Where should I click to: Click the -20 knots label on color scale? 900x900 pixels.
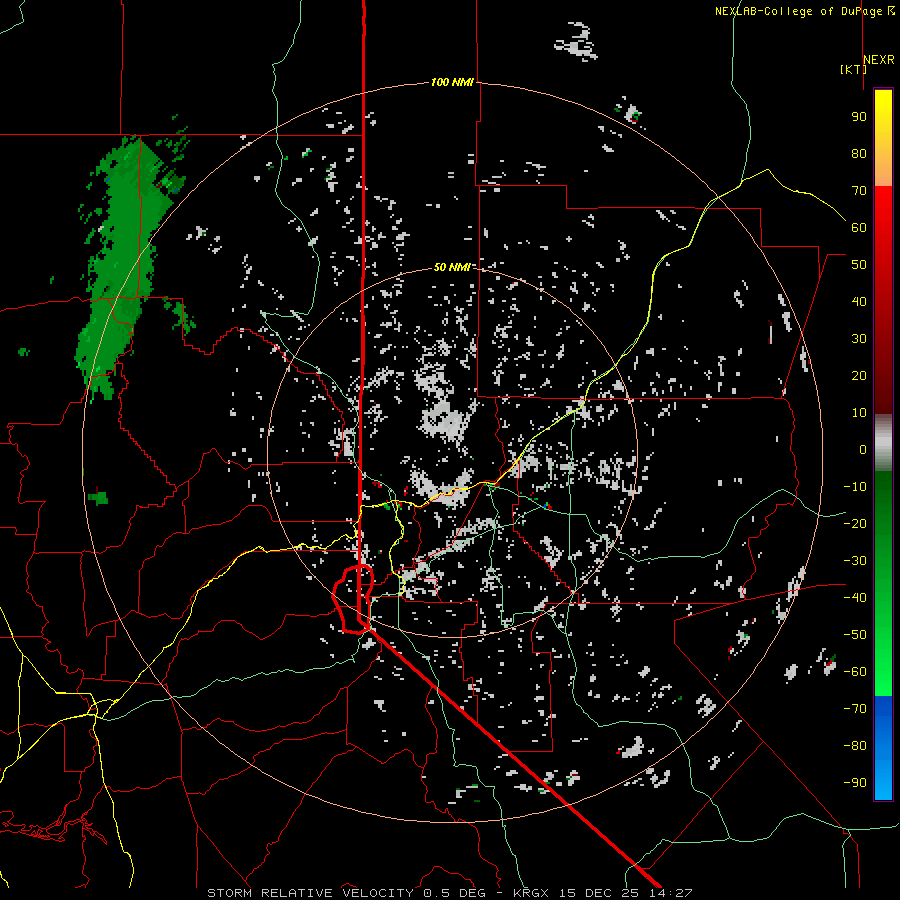pos(855,523)
